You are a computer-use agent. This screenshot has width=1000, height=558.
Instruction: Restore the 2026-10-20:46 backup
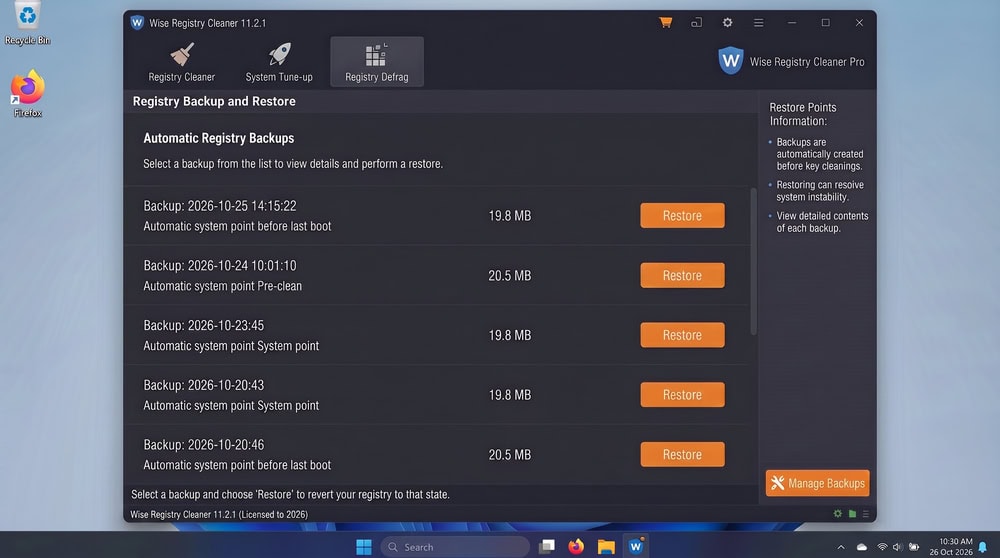(682, 455)
